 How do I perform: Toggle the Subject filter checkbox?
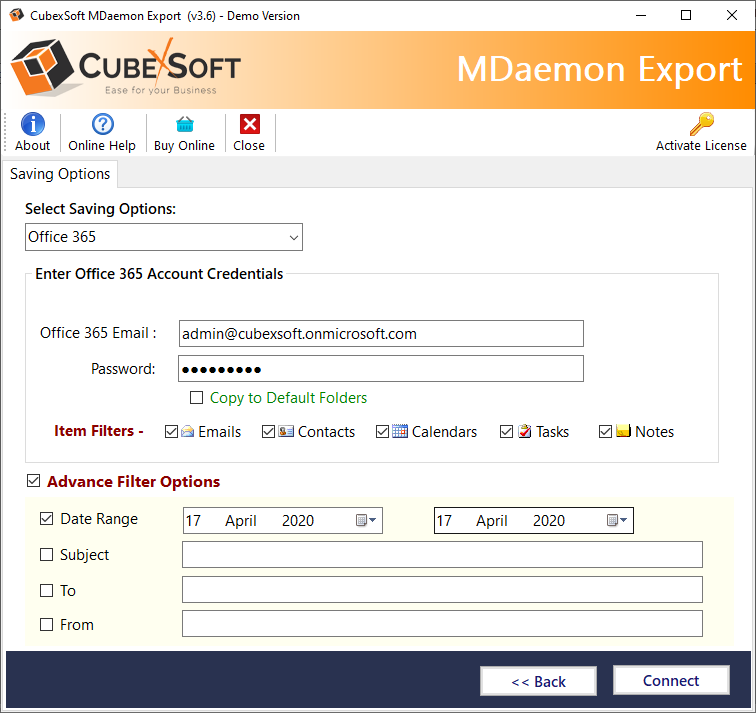[x=47, y=555]
